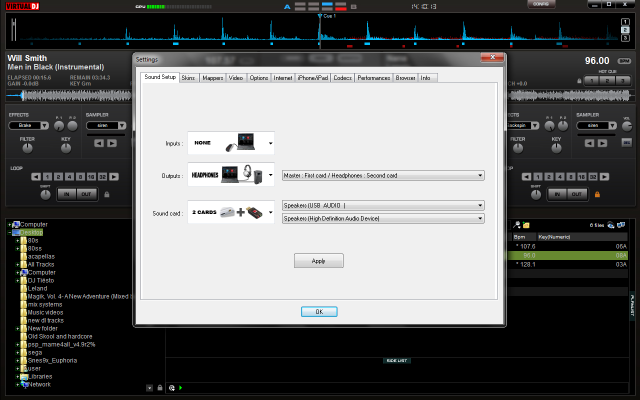The image size is (640, 400).
Task: Click the search options magnifier icon
Action: tap(517, 225)
